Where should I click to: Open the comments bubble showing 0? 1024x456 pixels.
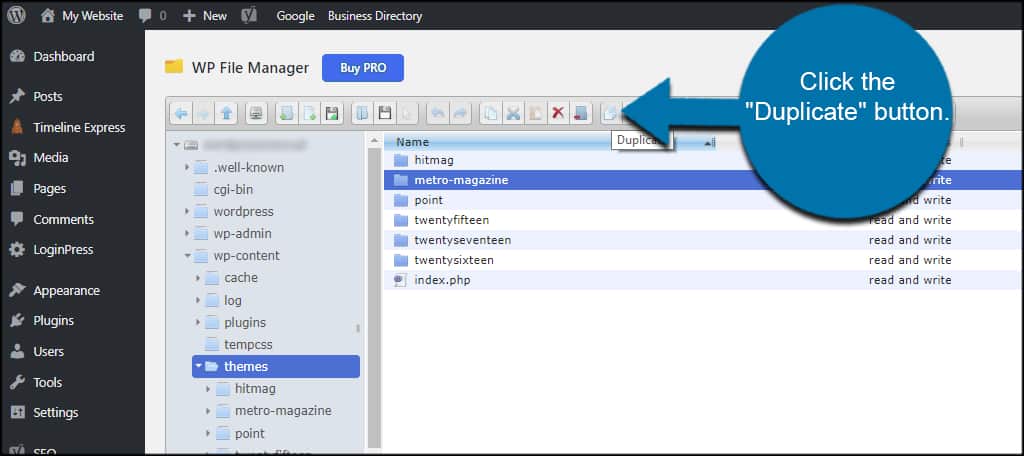(x=152, y=16)
